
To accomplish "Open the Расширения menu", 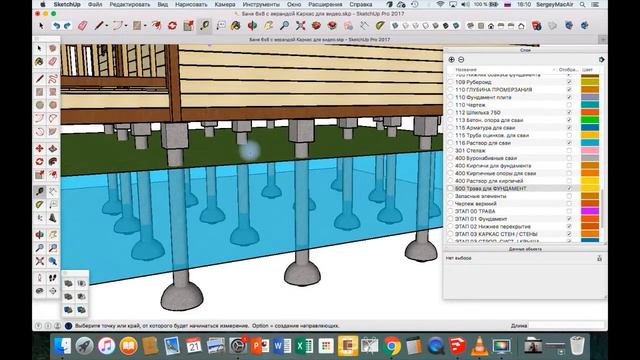I will point(325,4).
